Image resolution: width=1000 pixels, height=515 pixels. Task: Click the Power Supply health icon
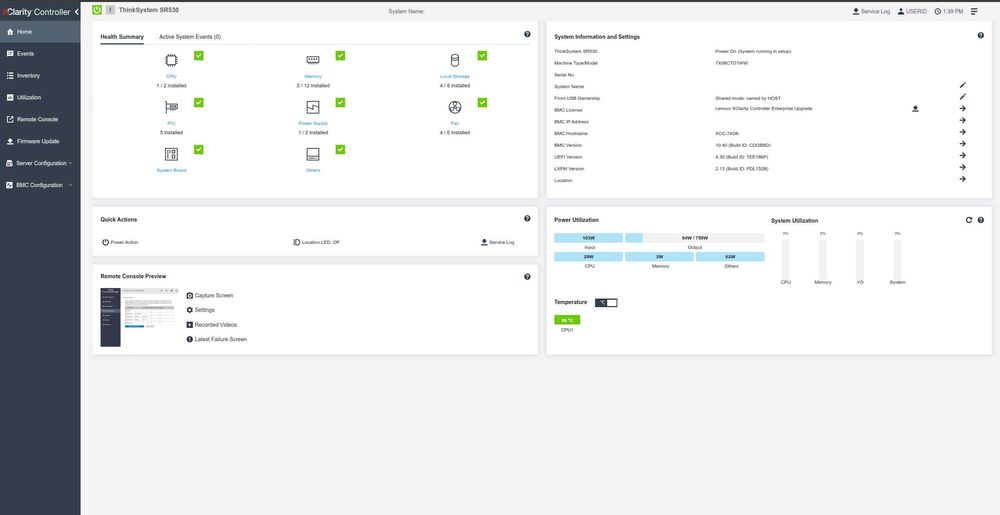click(x=313, y=107)
